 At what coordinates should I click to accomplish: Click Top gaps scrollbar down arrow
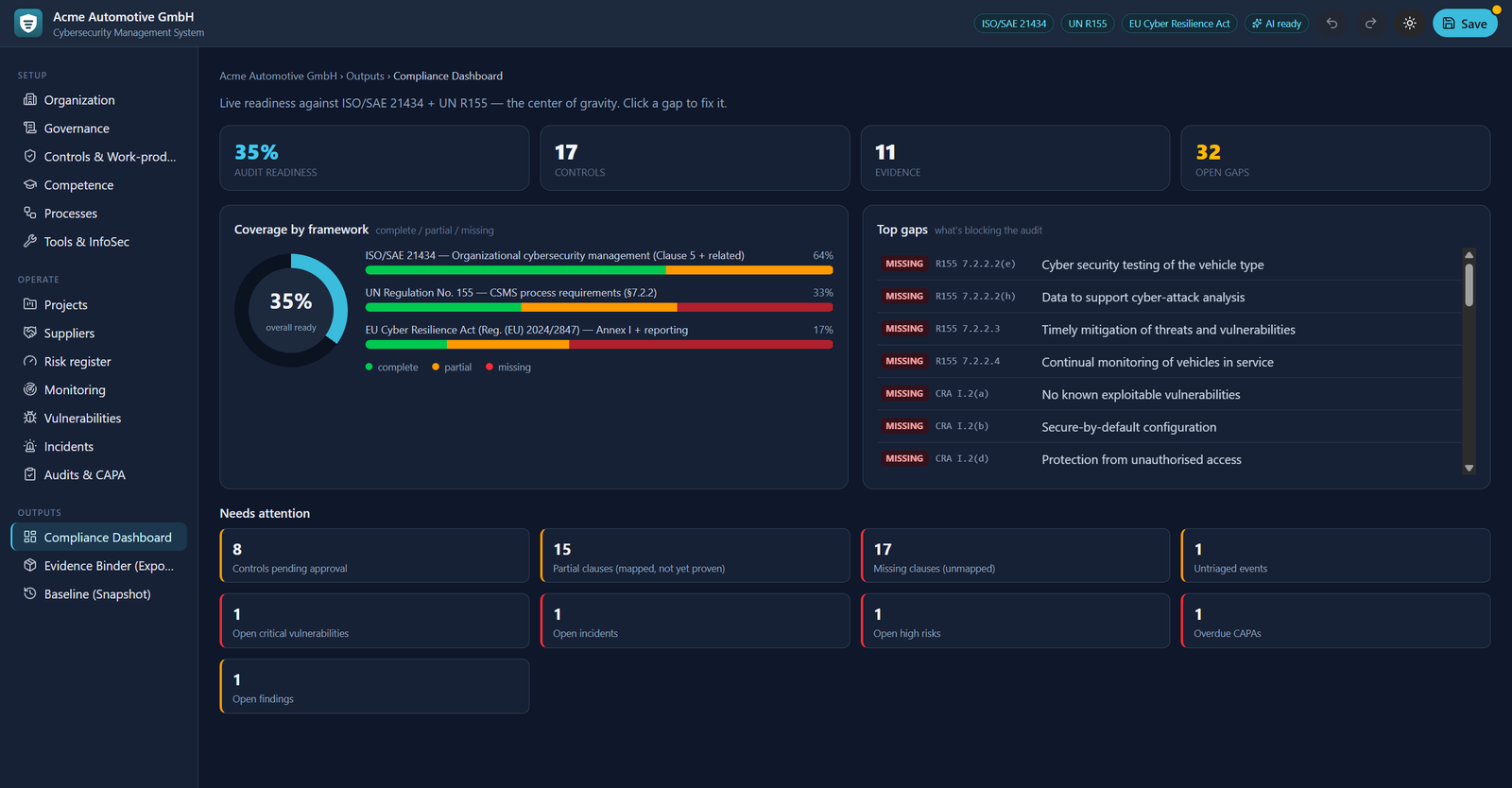pyautogui.click(x=1469, y=468)
